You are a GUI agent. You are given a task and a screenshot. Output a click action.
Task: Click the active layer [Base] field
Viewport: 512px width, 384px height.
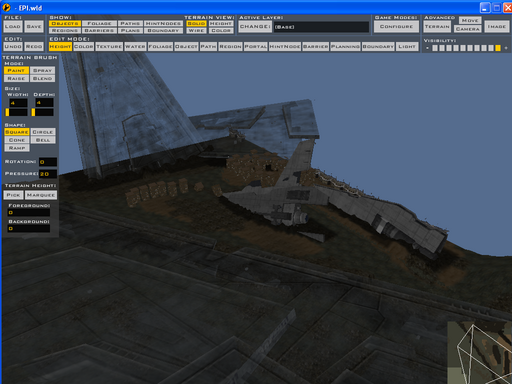click(x=321, y=27)
